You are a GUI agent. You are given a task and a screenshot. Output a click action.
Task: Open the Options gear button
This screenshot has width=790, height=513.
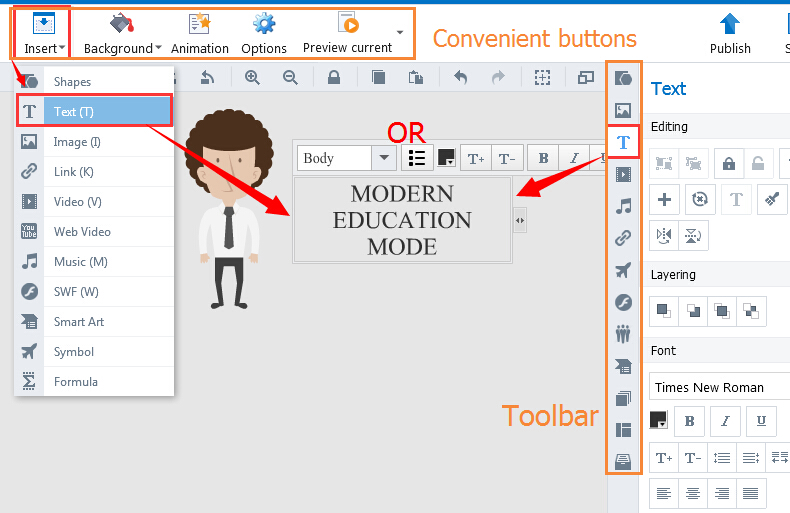click(x=264, y=33)
